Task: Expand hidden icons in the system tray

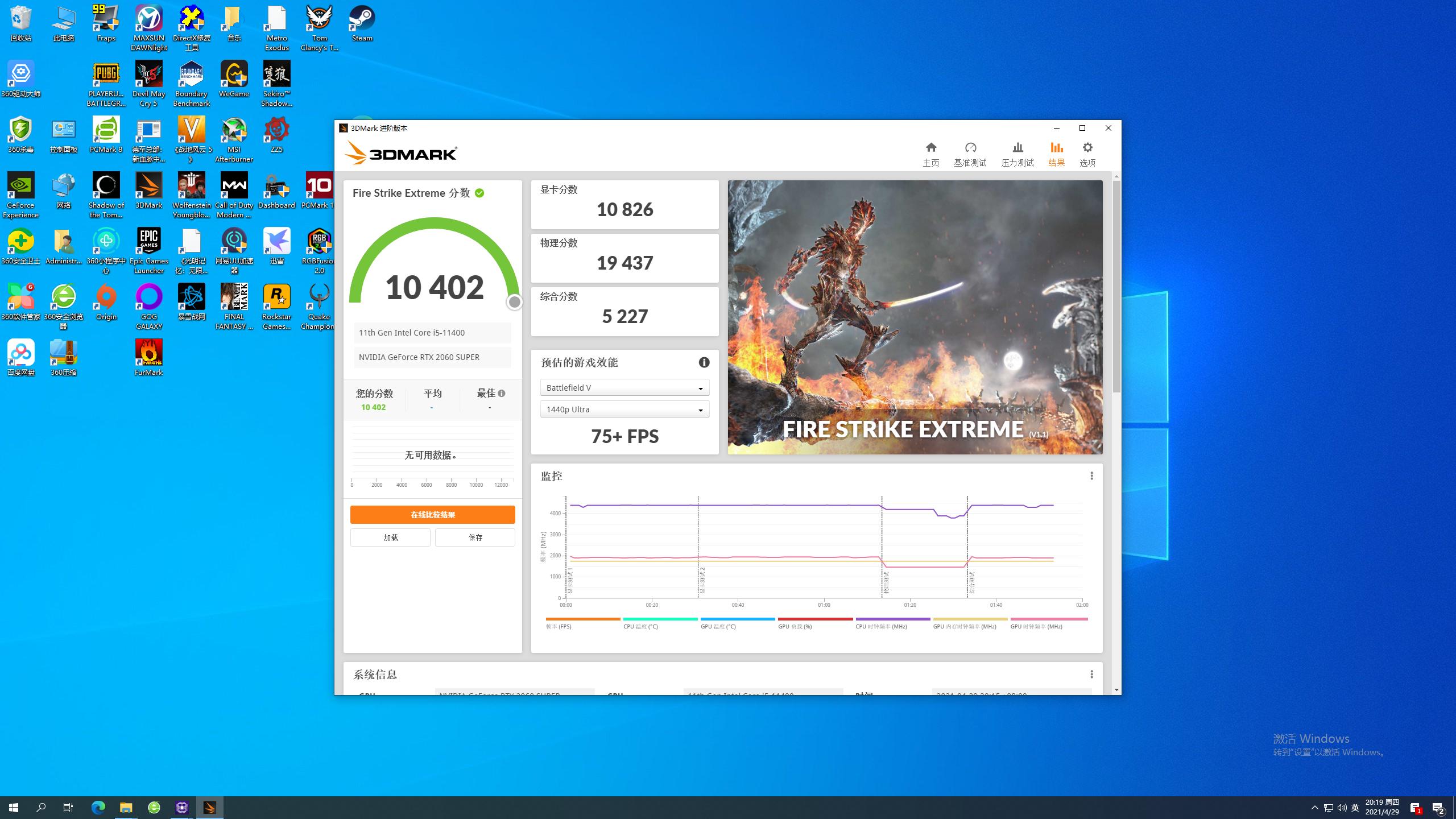Action: pyautogui.click(x=1316, y=807)
